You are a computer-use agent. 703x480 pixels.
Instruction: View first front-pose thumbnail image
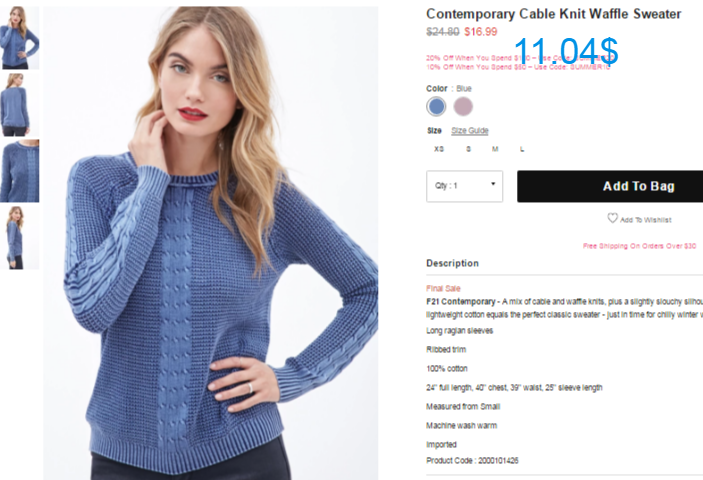[x=19, y=38]
